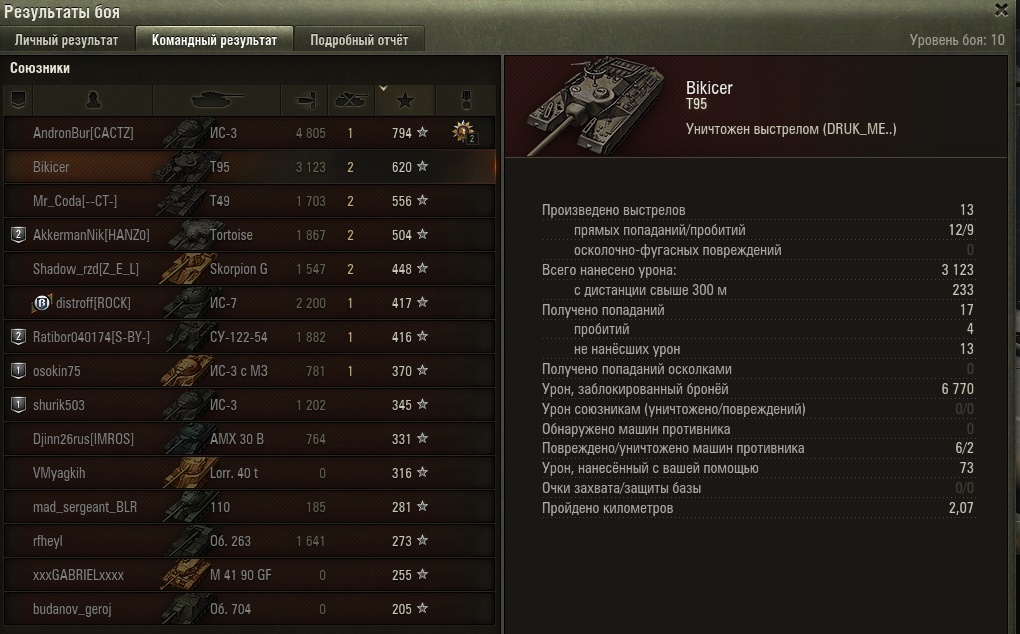The image size is (1020, 634).
Task: Close the battle results window
Action: tap(1001, 10)
